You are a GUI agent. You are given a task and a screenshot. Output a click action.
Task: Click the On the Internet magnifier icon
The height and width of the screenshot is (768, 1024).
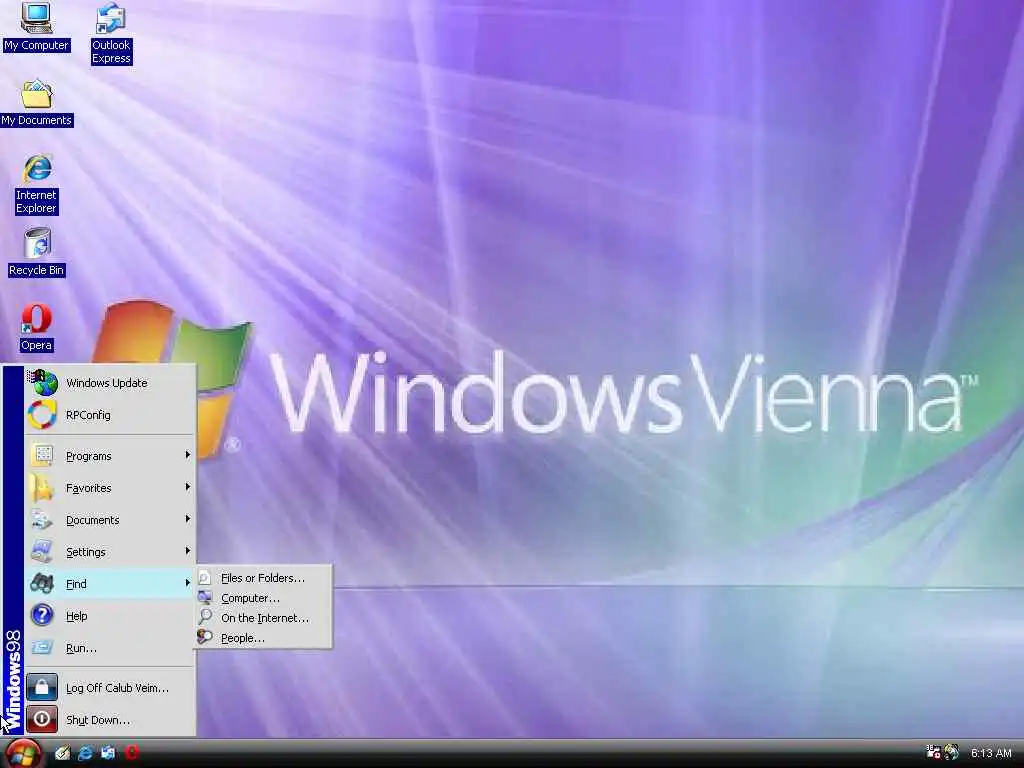[205, 616]
